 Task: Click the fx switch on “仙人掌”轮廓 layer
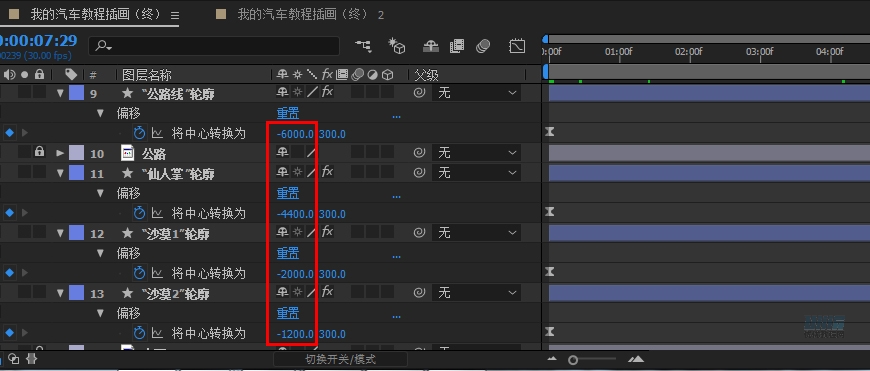pos(327,172)
